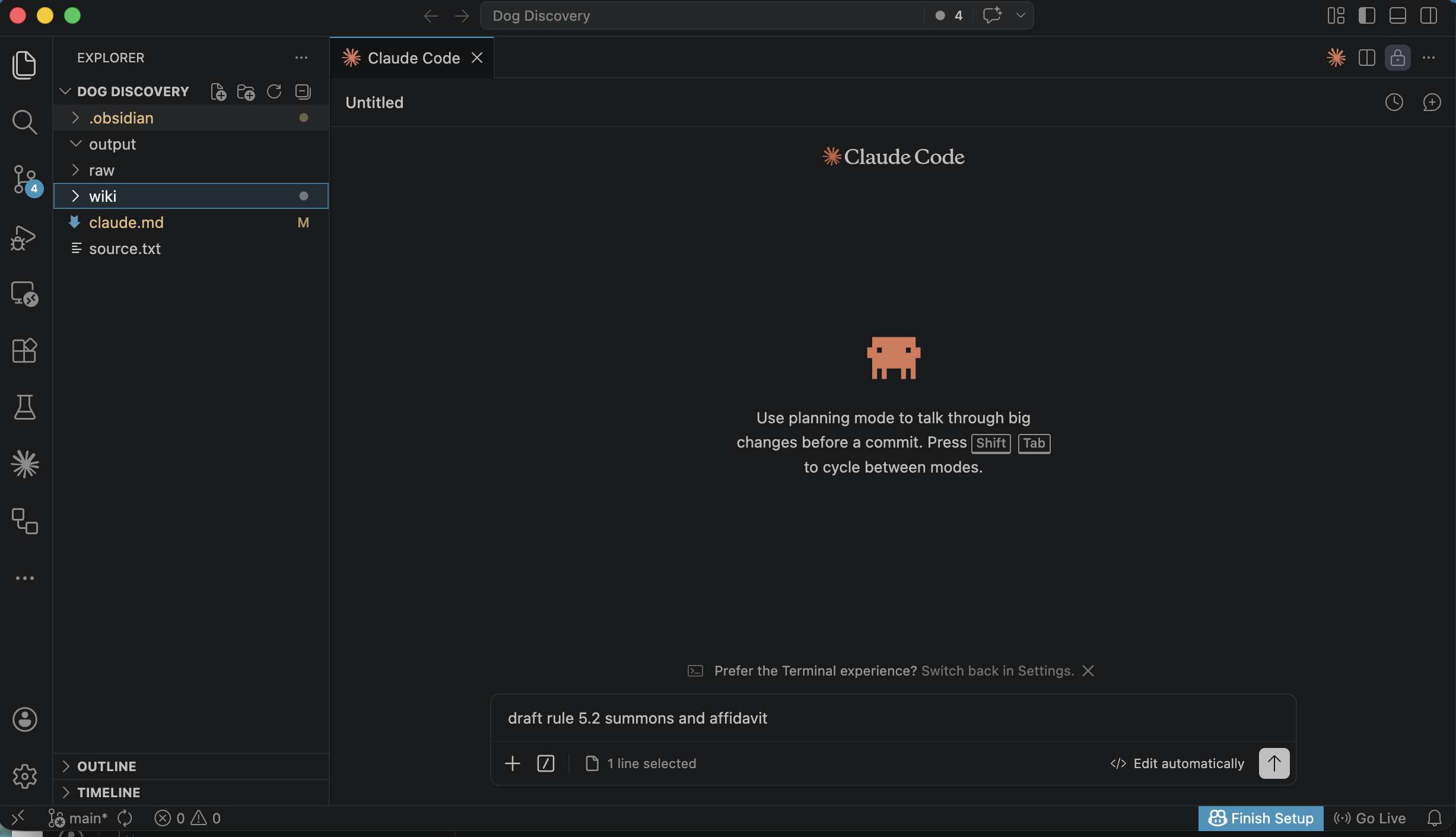1456x837 pixels.
Task: Create a new folder in Dog Discovery
Action: [246, 91]
